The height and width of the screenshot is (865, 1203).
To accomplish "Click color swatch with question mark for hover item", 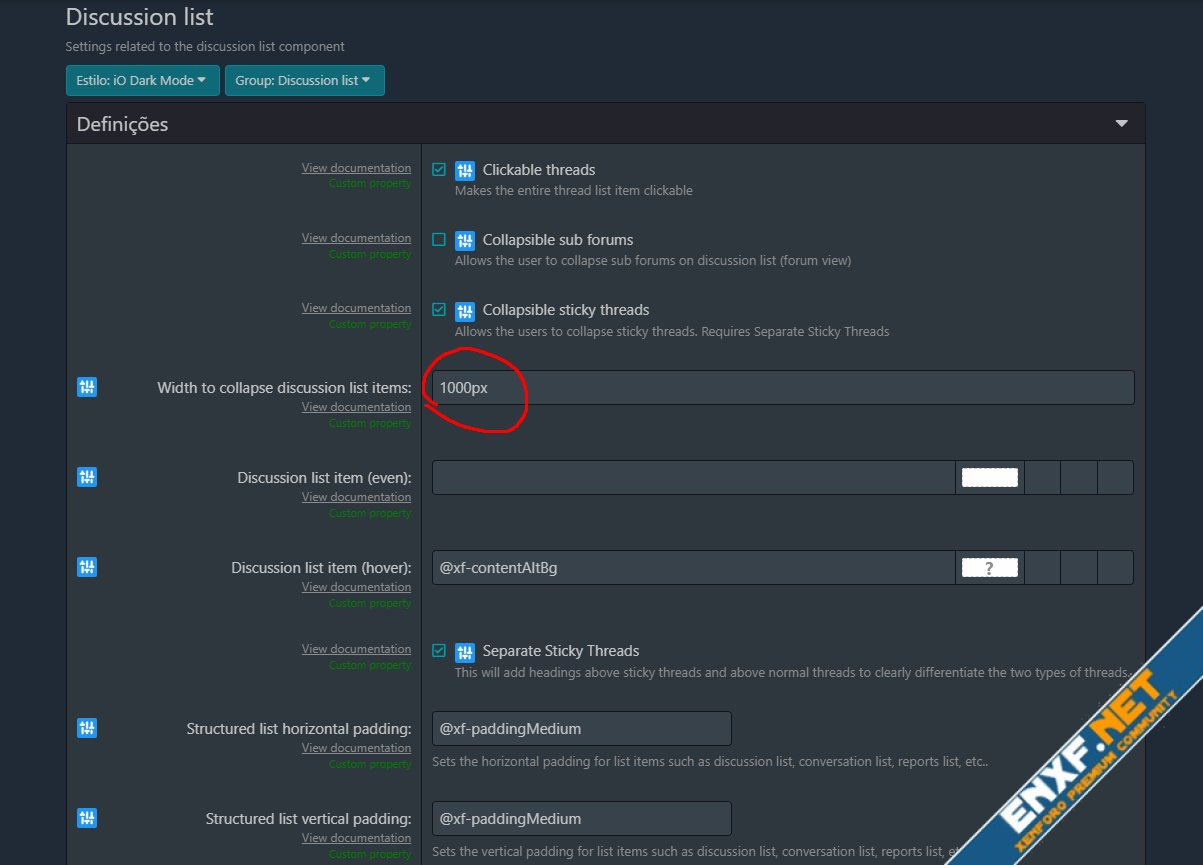I will pyautogui.click(x=989, y=568).
